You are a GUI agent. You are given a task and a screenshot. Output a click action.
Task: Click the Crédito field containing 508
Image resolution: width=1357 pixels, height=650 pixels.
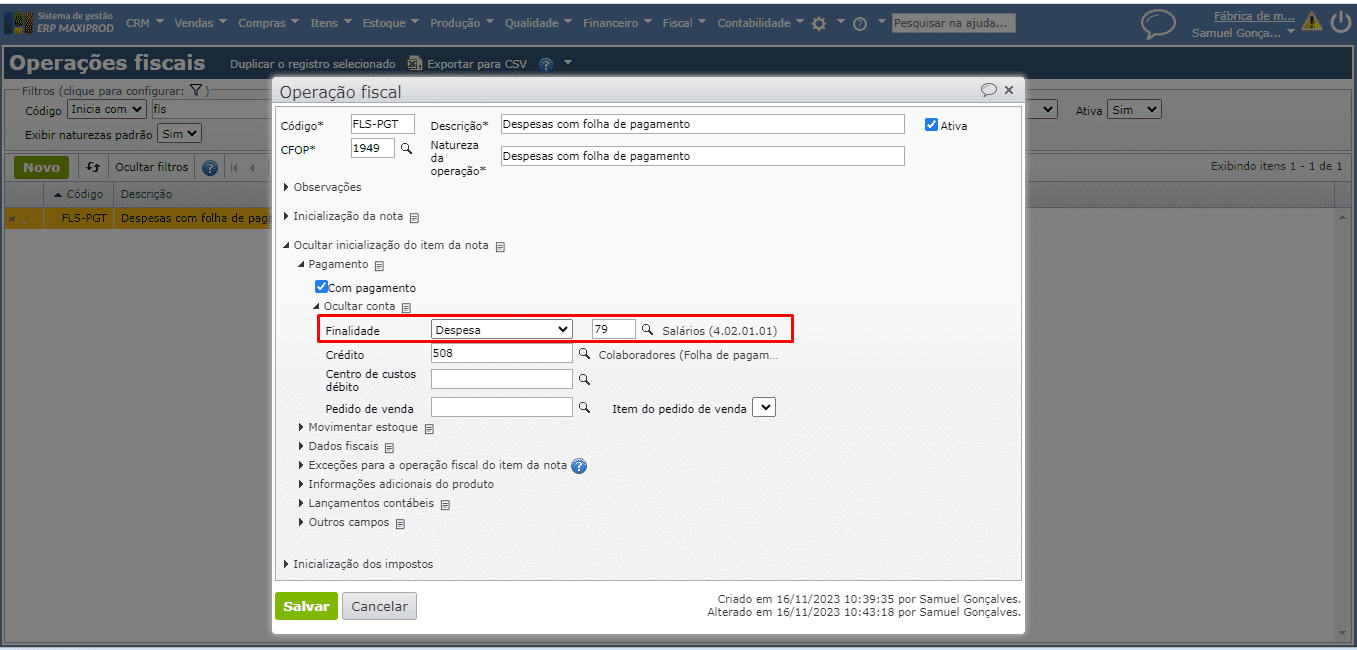(x=501, y=353)
